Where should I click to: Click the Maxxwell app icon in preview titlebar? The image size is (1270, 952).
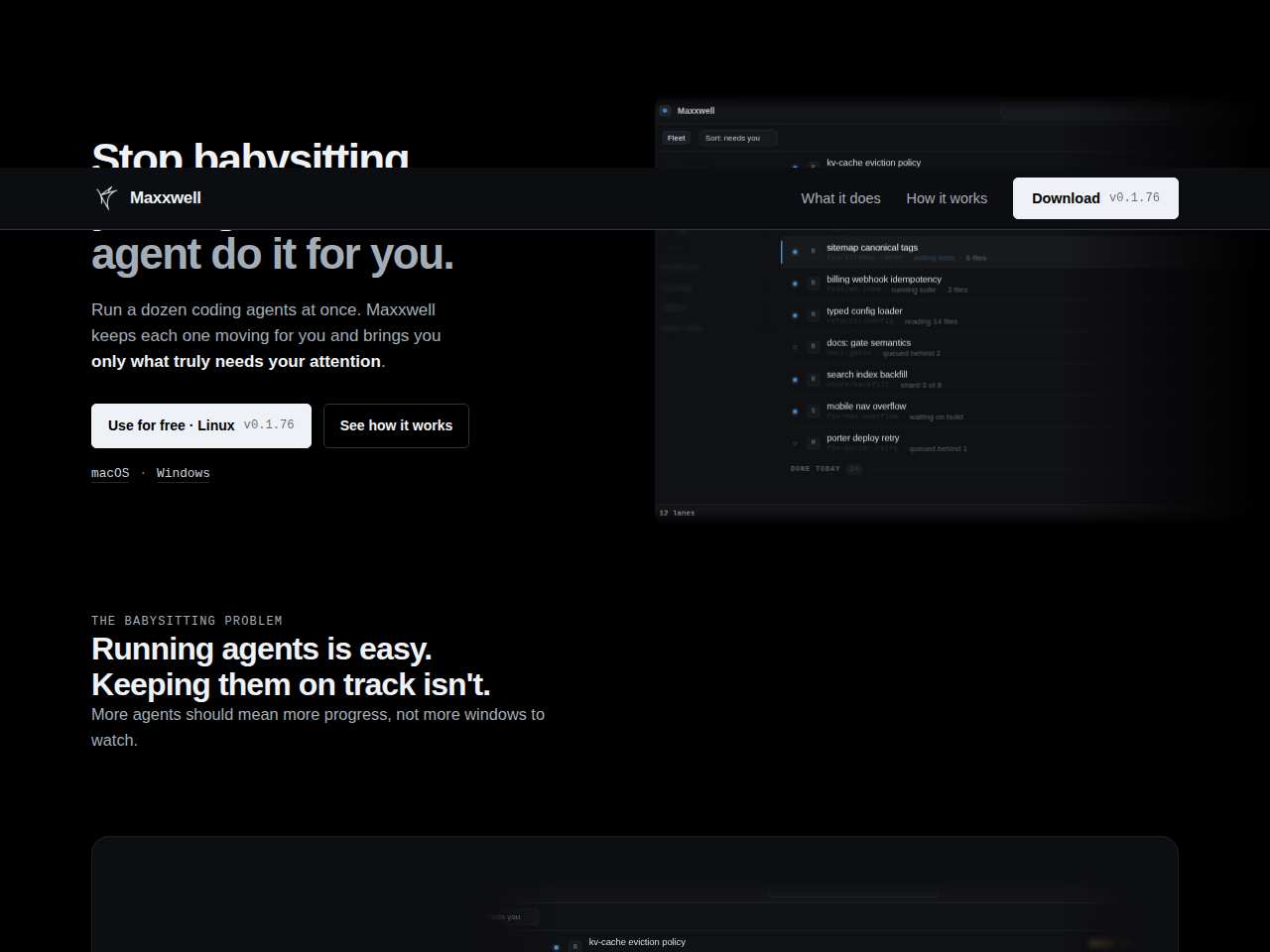(x=665, y=110)
